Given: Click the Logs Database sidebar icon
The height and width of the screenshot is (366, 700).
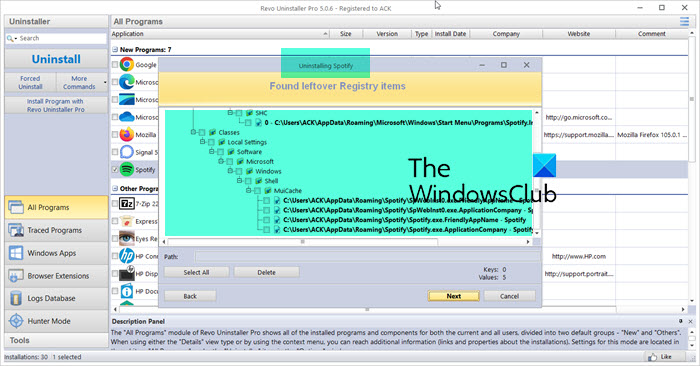Looking at the screenshot, I should 16,298.
